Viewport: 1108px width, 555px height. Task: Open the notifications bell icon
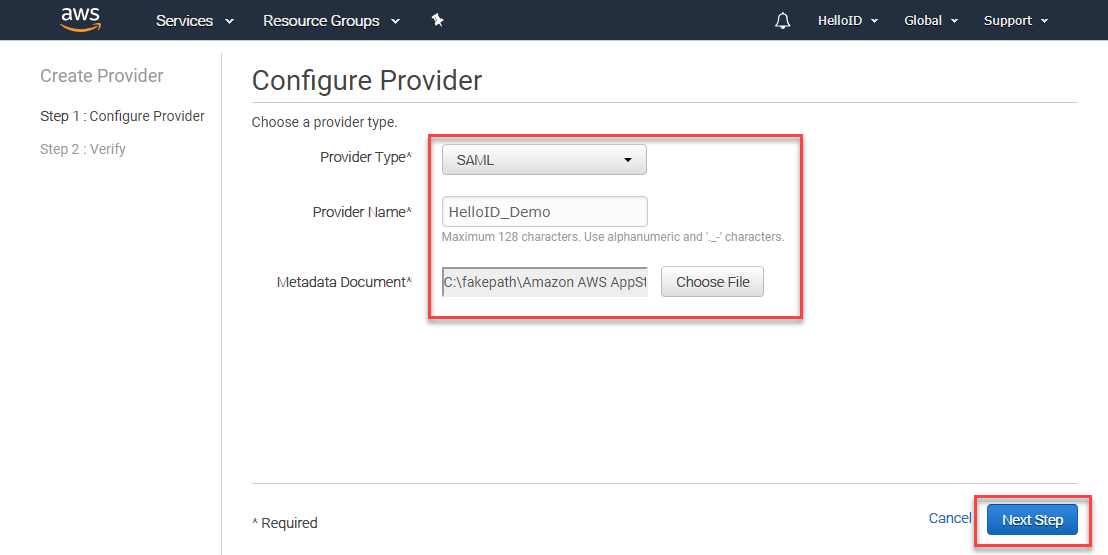point(782,21)
